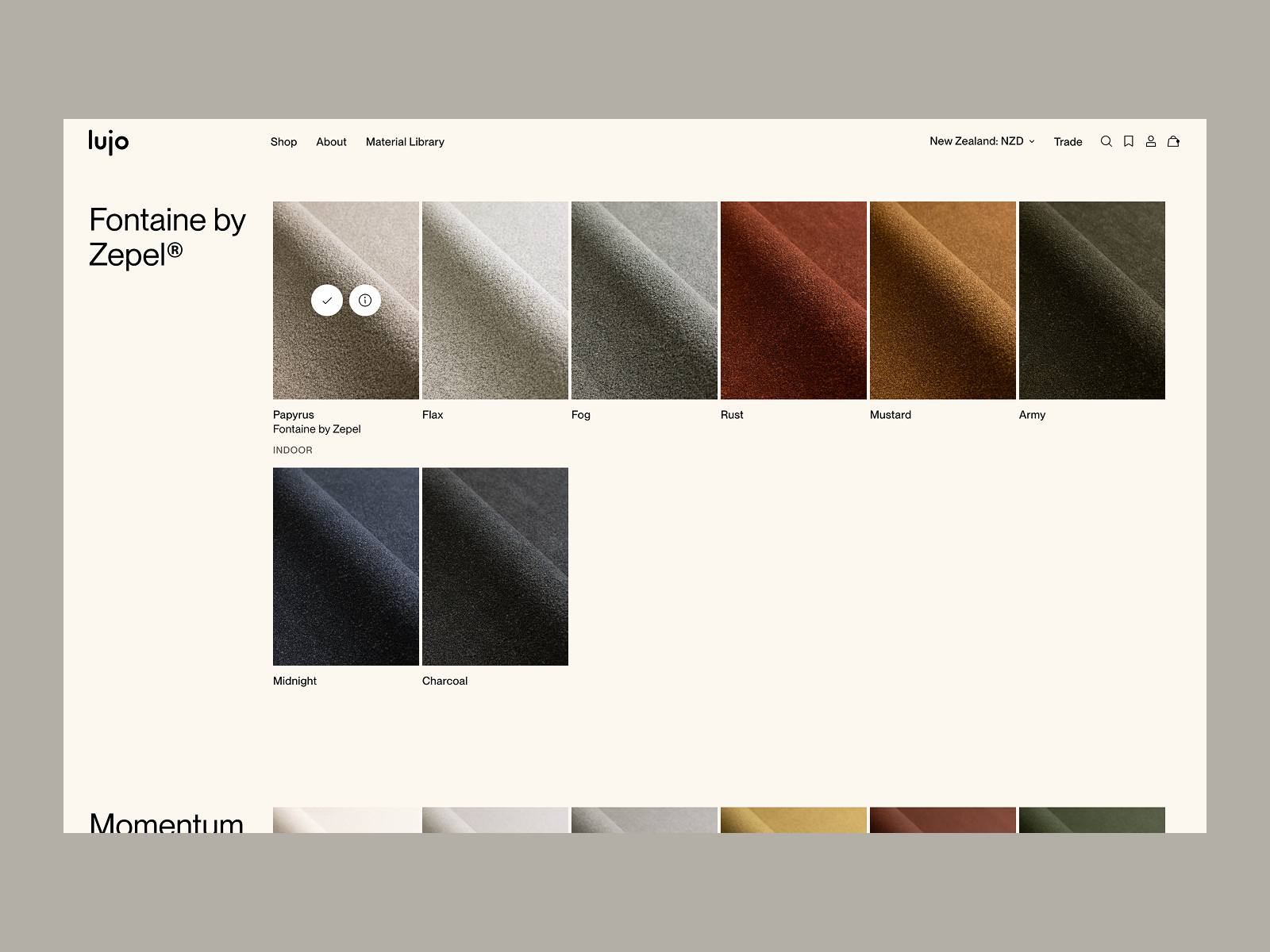Click the Mustard label text
This screenshot has height=952, width=1270.
point(891,415)
